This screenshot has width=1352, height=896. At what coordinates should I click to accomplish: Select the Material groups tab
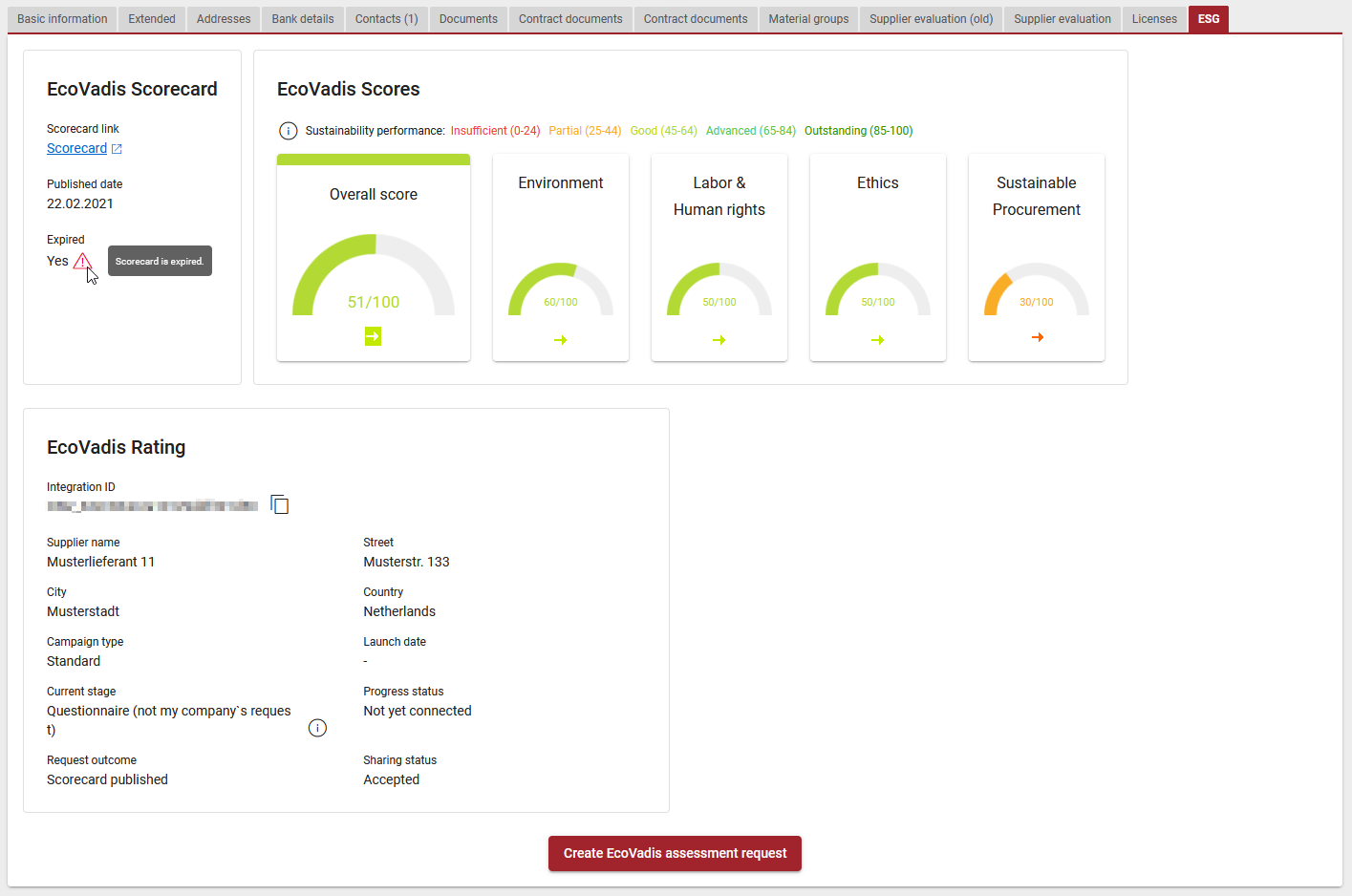coord(808,19)
